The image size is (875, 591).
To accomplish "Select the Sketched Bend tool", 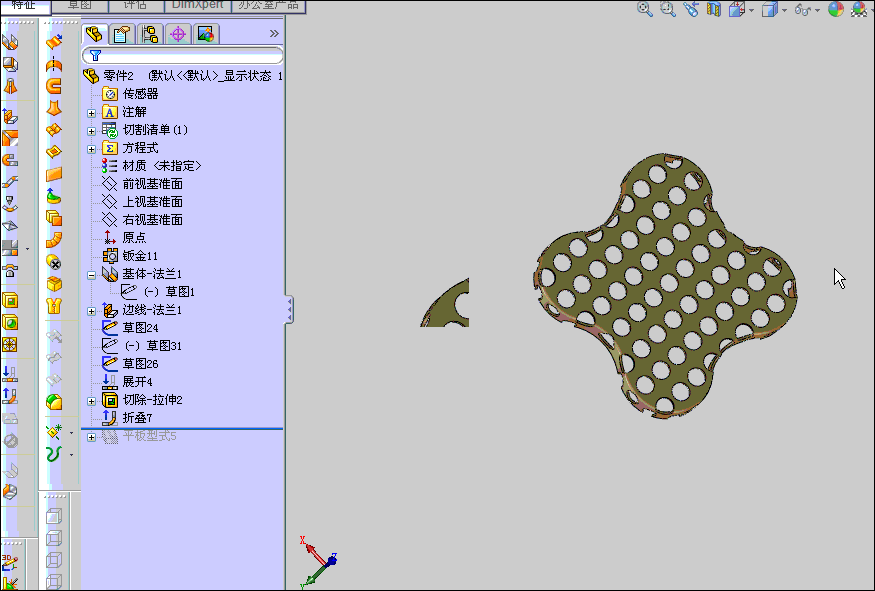I will [10, 204].
